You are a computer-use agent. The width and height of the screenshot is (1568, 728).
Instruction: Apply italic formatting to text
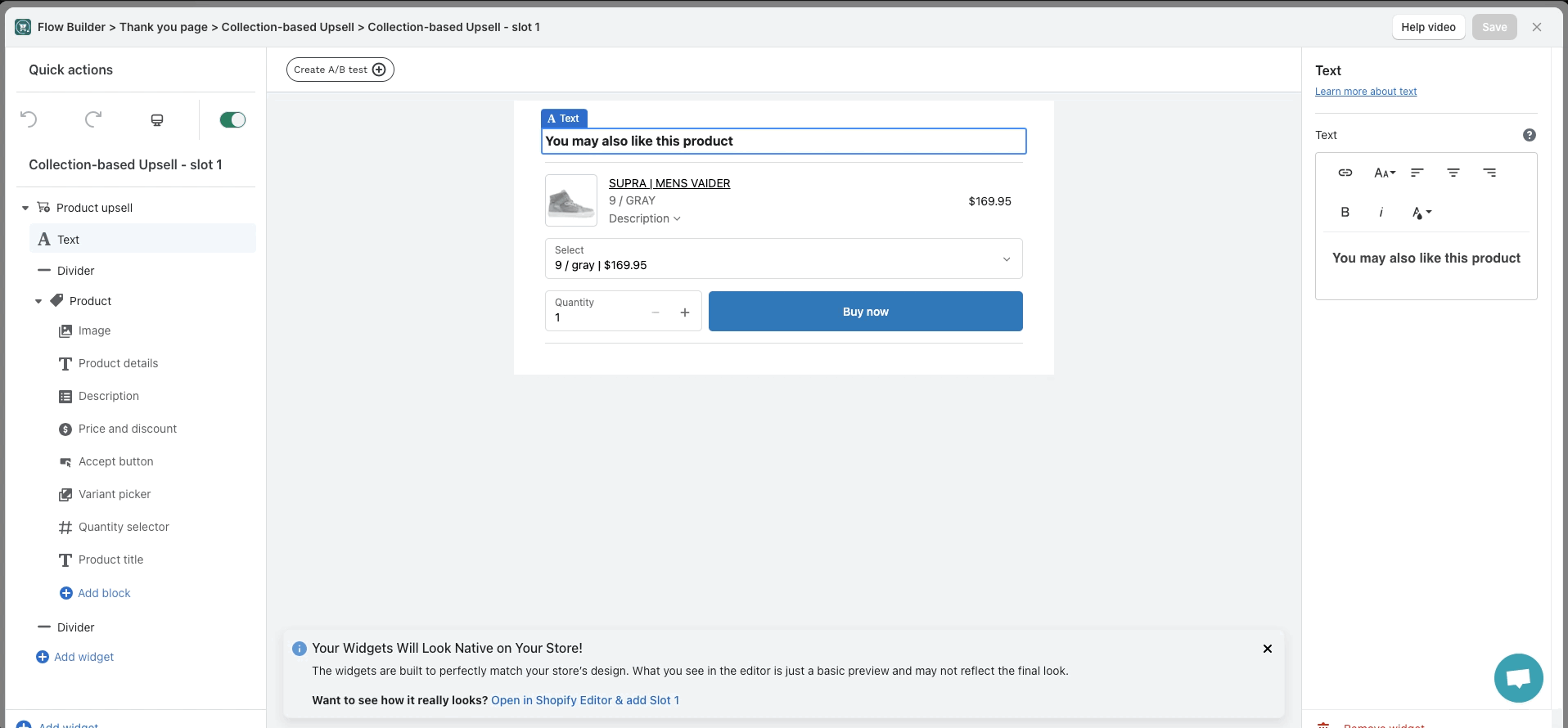pos(1381,212)
